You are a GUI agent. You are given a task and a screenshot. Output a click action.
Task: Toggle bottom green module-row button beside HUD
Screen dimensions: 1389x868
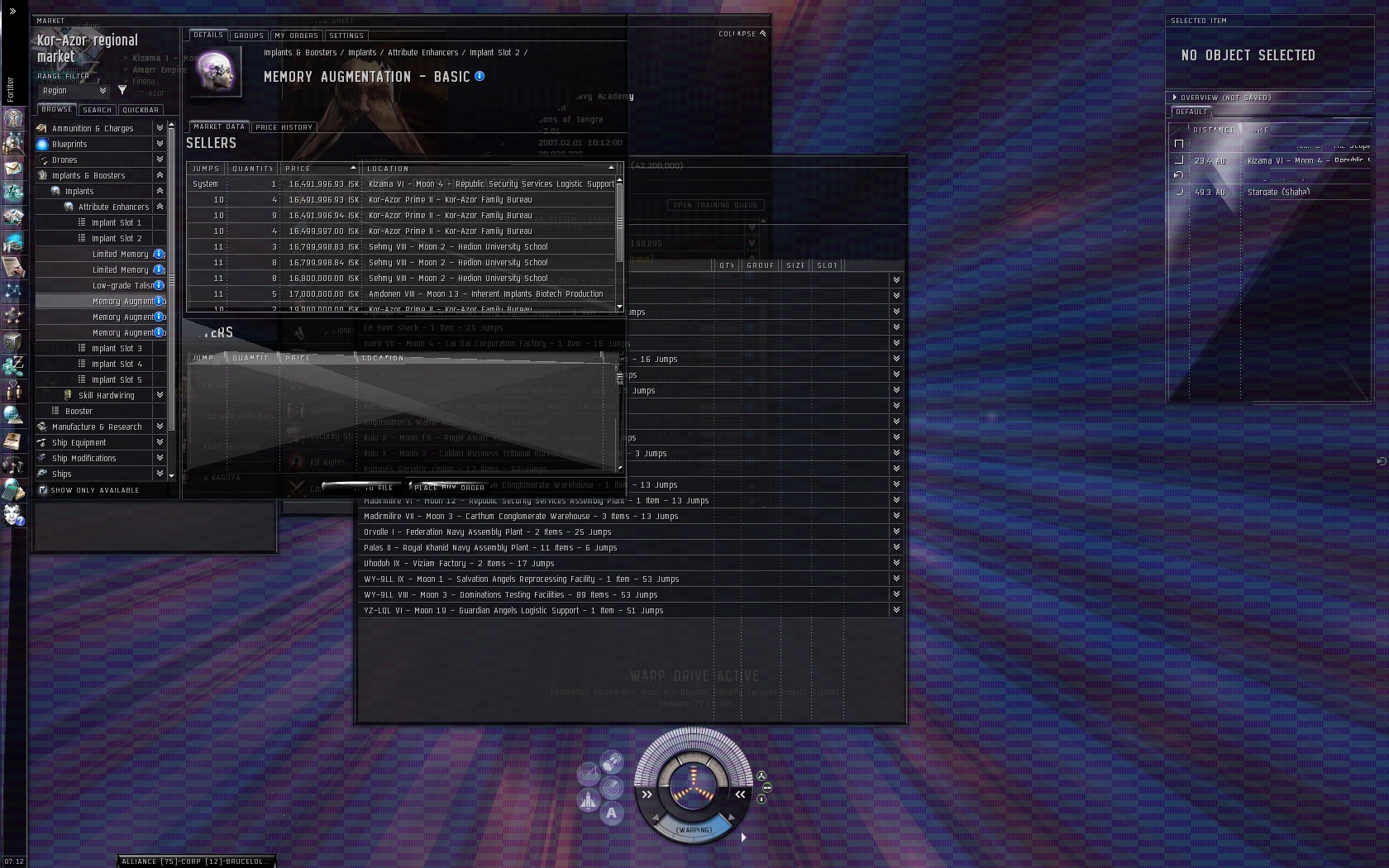[761, 799]
